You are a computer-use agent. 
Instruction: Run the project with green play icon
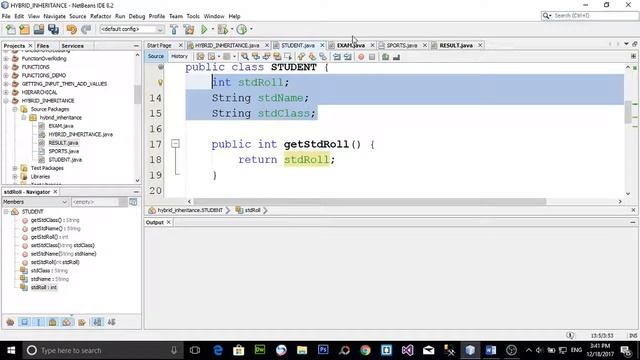204,29
